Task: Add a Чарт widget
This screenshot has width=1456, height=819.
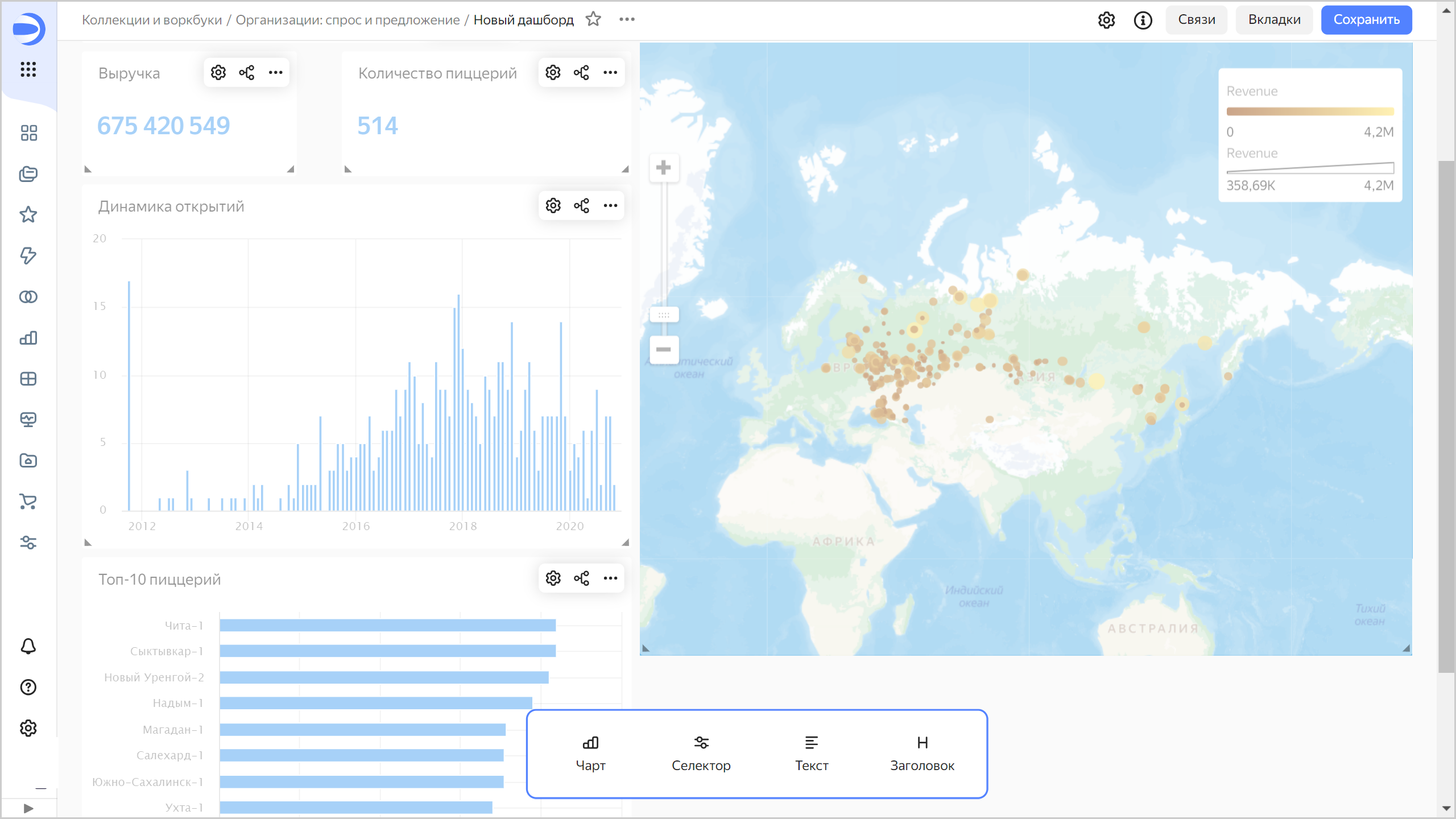Action: [590, 753]
